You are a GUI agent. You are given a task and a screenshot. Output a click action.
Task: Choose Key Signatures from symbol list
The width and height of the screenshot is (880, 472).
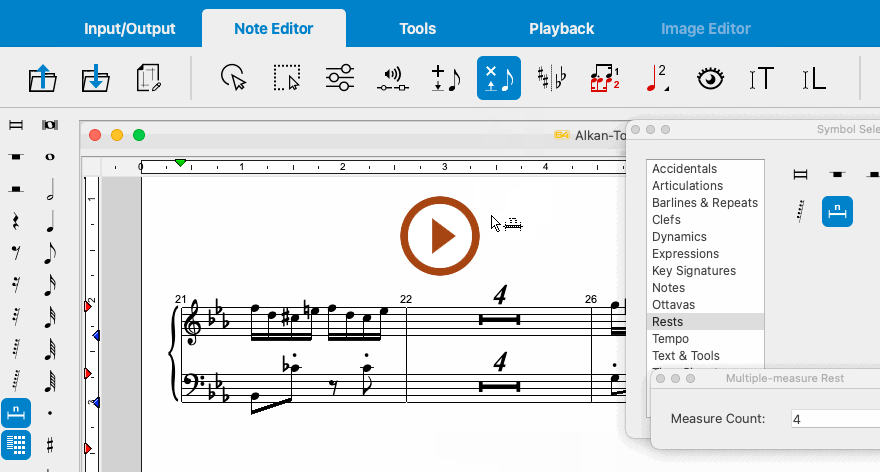[x=693, y=271]
